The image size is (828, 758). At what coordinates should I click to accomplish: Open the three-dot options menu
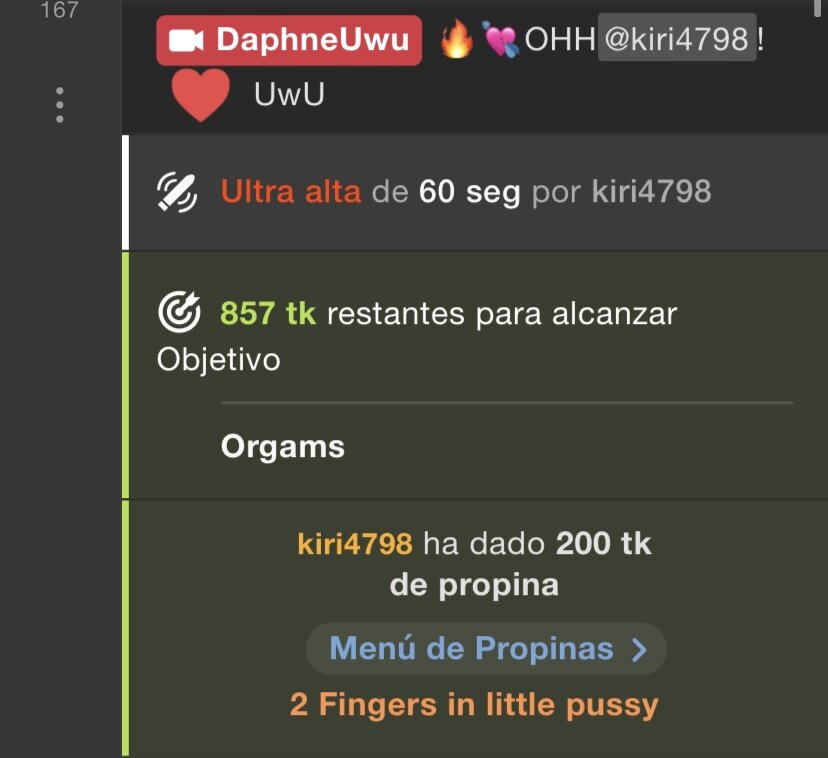(60, 105)
